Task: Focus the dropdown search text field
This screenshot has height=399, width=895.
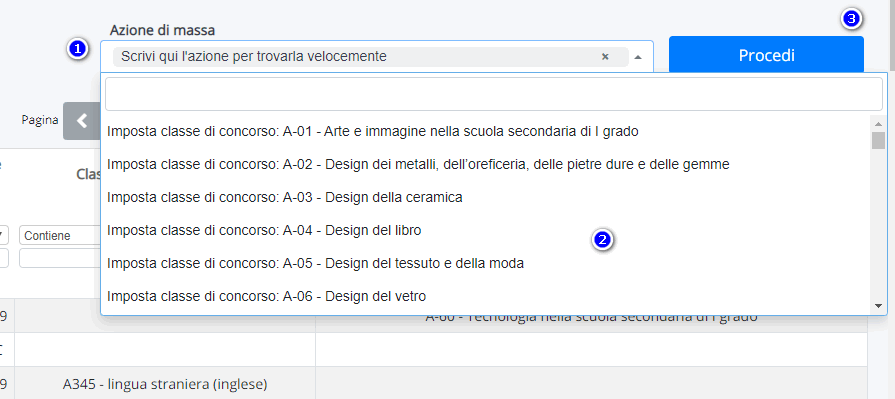Action: 494,94
